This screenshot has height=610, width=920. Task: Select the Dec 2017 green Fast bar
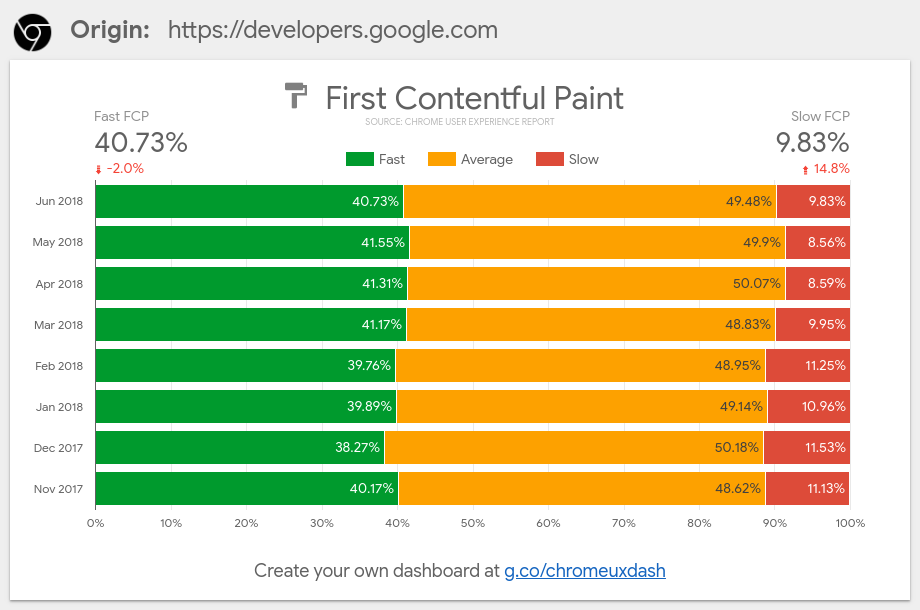point(240,447)
